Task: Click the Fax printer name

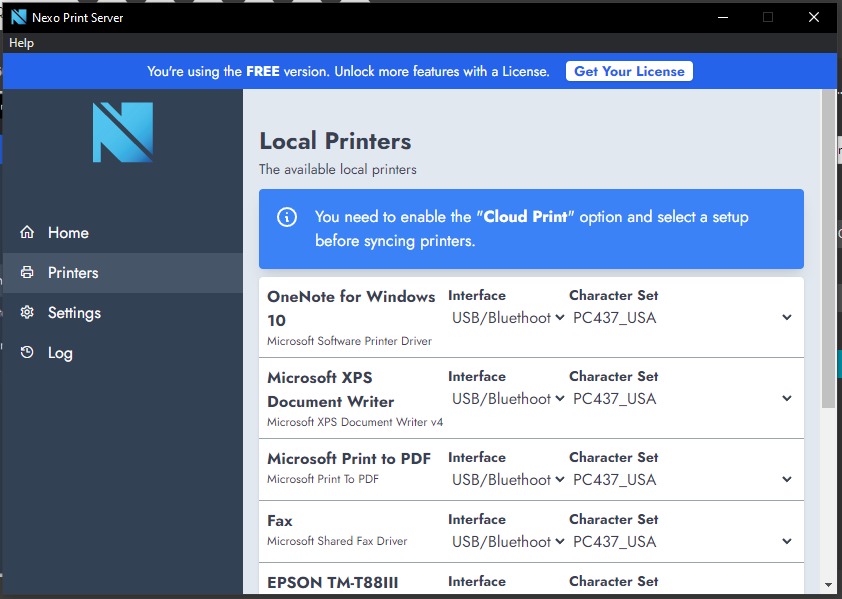Action: coord(280,521)
